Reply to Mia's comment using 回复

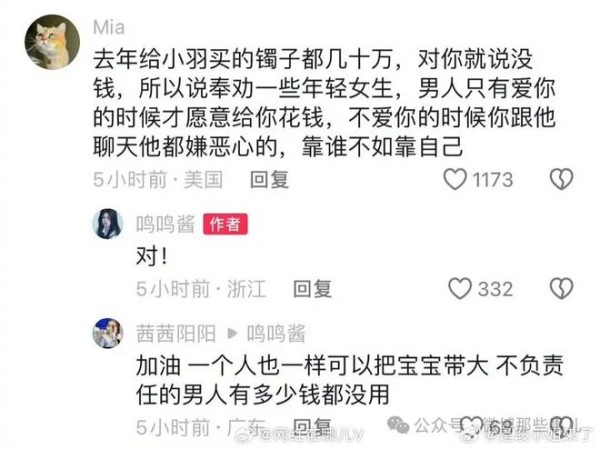click(269, 180)
